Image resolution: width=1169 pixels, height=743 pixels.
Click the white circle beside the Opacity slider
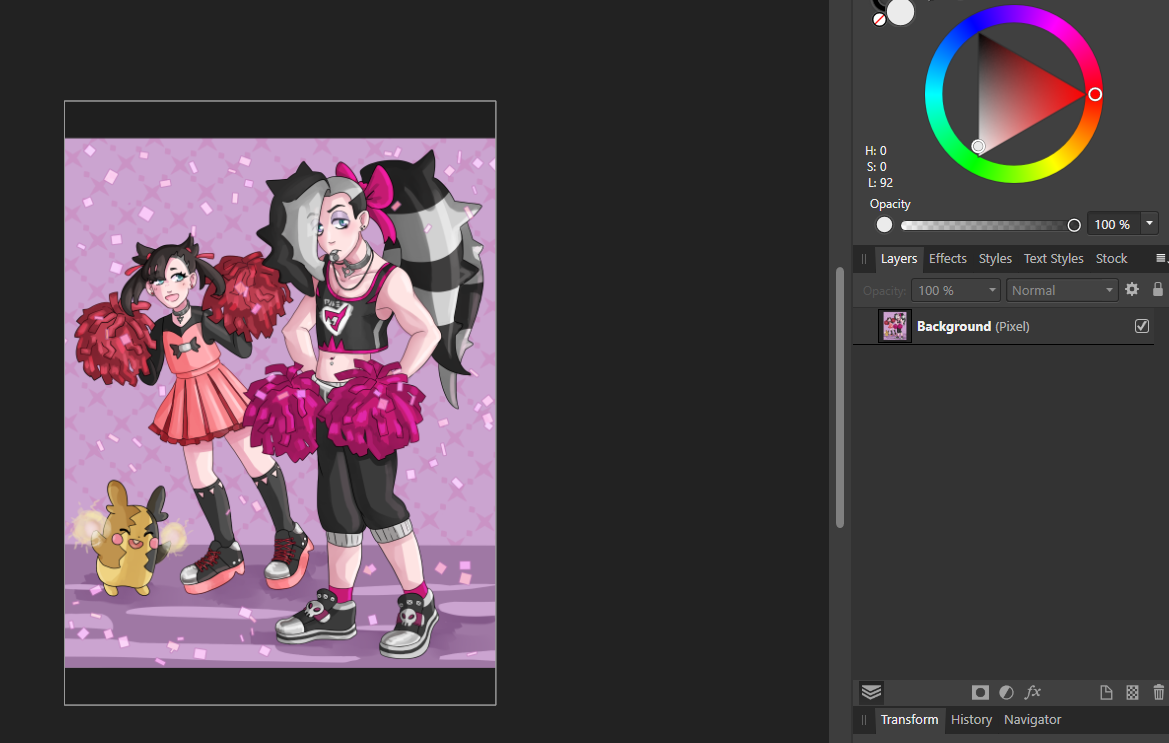click(884, 224)
